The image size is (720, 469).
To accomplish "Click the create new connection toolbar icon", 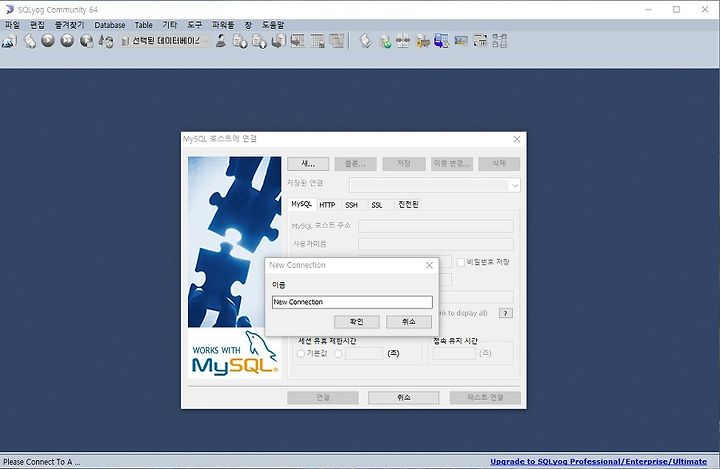I will point(9,41).
